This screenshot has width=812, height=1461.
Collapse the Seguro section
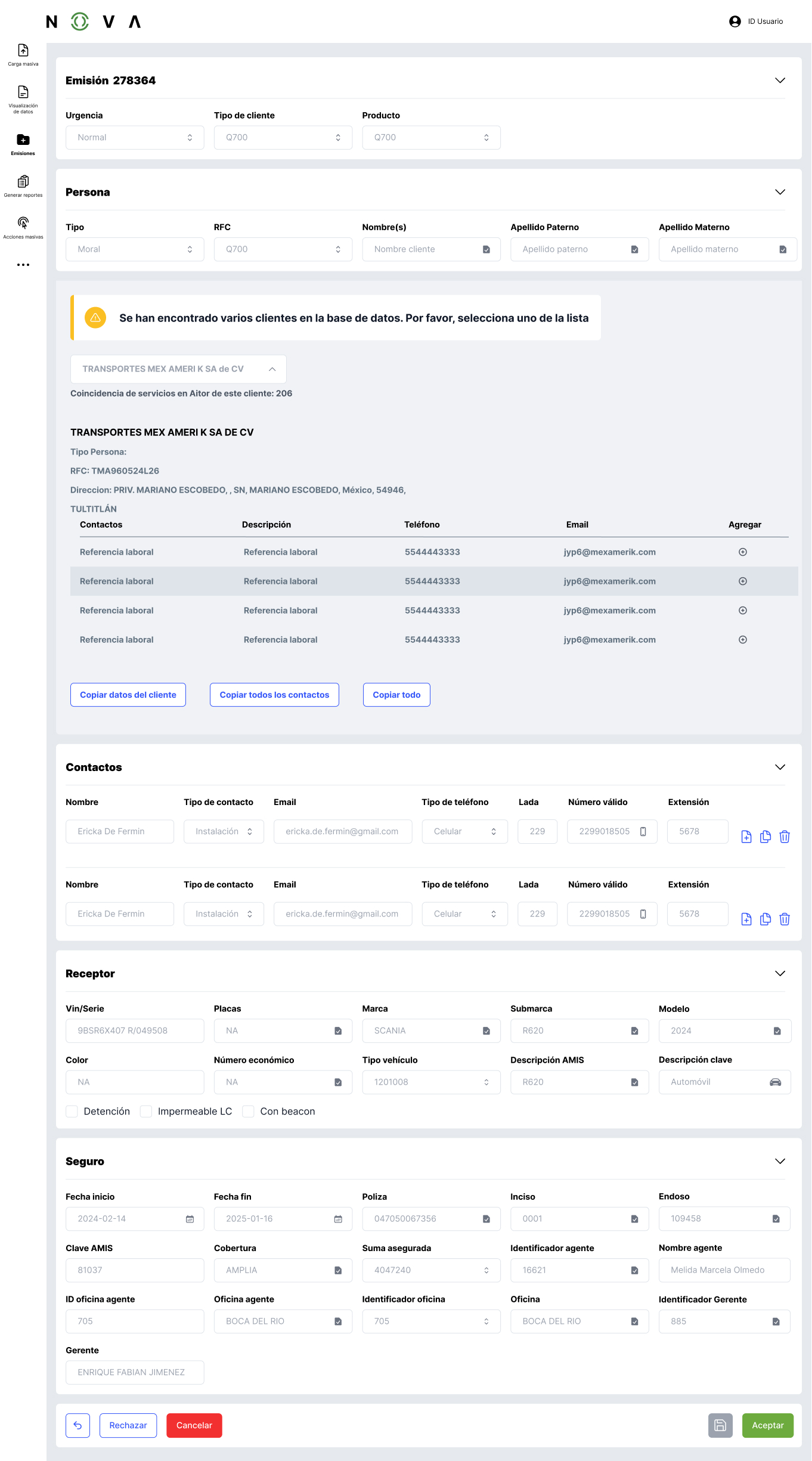[x=780, y=1161]
